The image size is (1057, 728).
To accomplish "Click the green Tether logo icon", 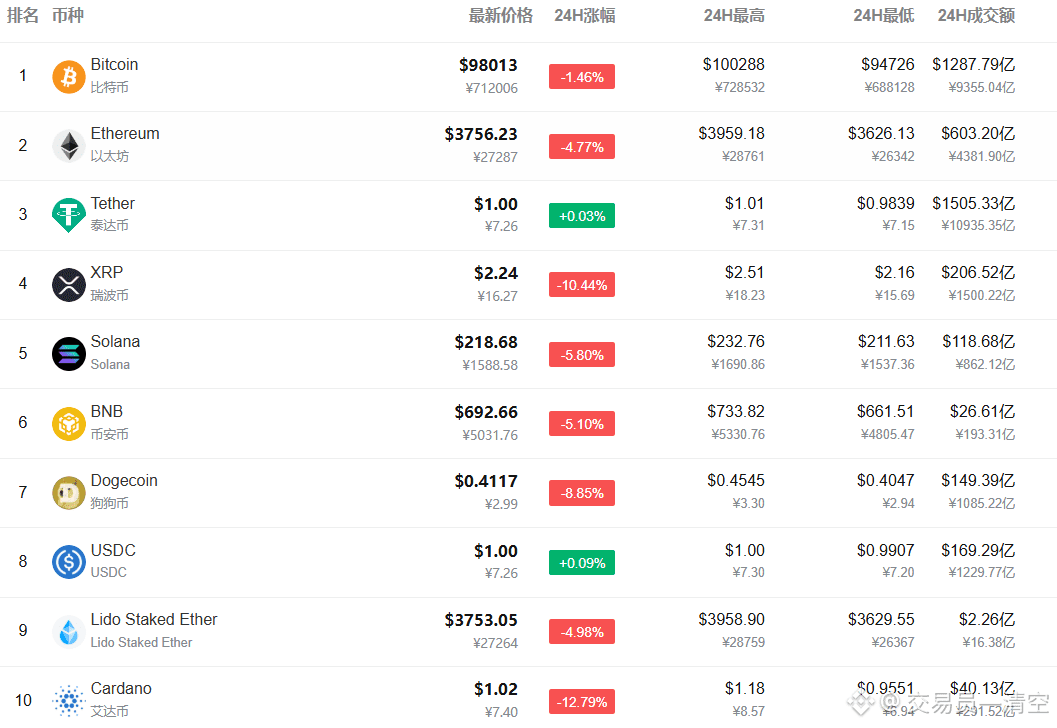I will (x=69, y=215).
